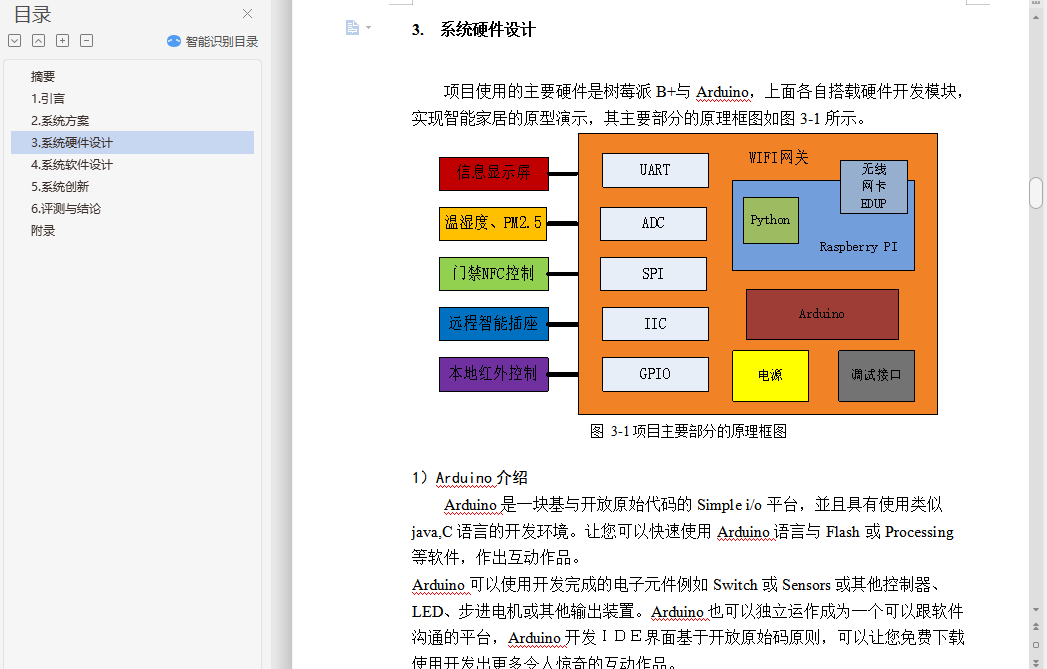1047x669 pixels.
Task: Click the scrollbar up arrow
Action: point(1036,18)
